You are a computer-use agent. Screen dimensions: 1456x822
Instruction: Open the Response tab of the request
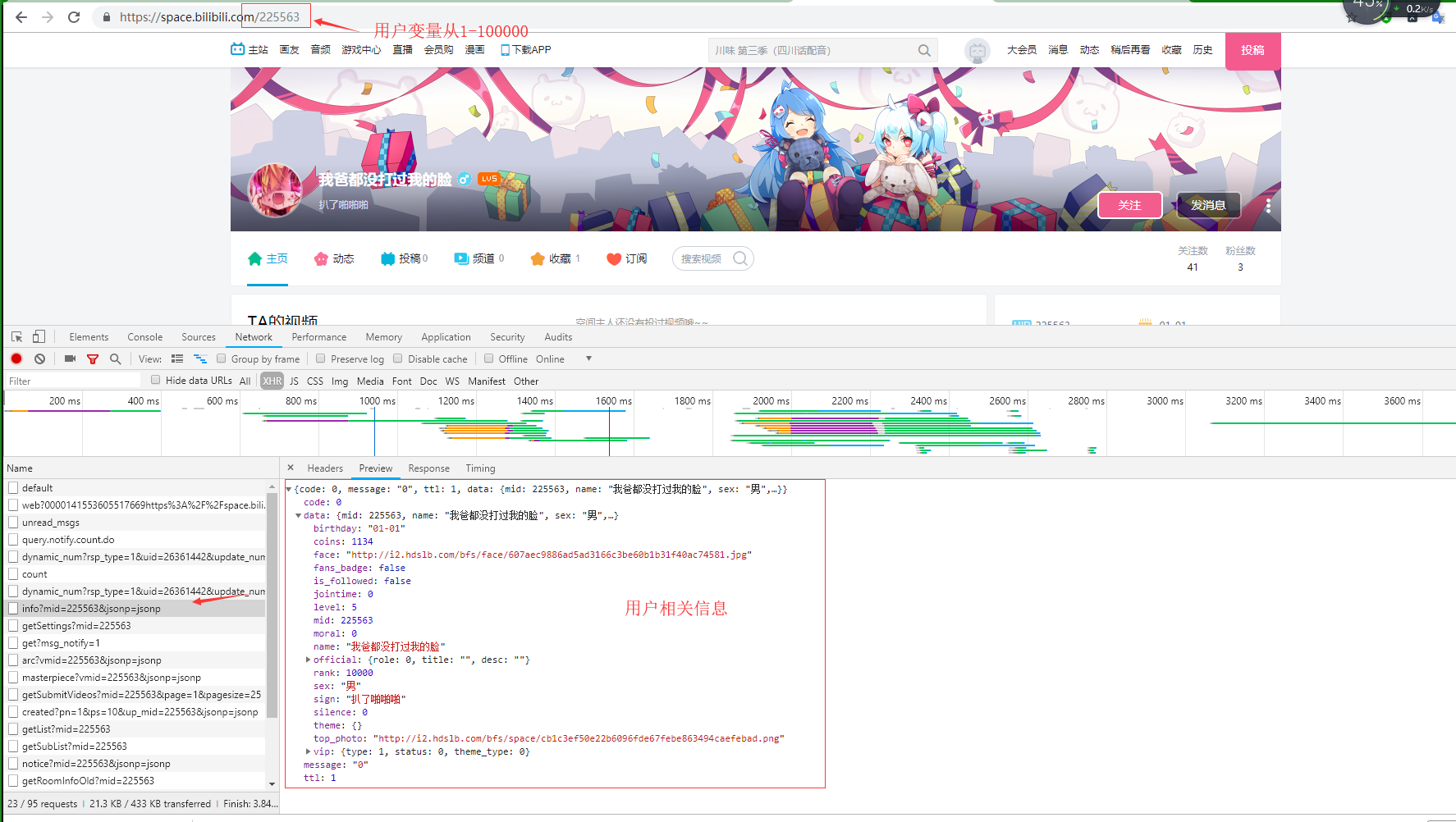point(429,468)
